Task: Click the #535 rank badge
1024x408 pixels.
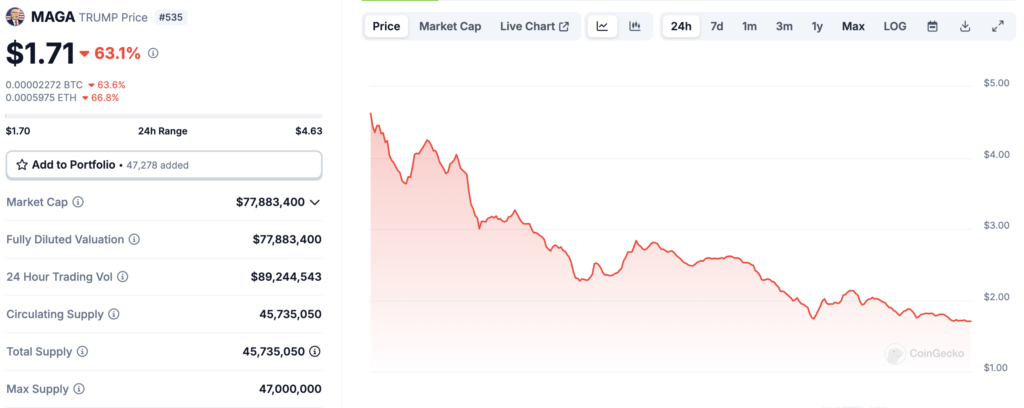Action: tap(171, 18)
